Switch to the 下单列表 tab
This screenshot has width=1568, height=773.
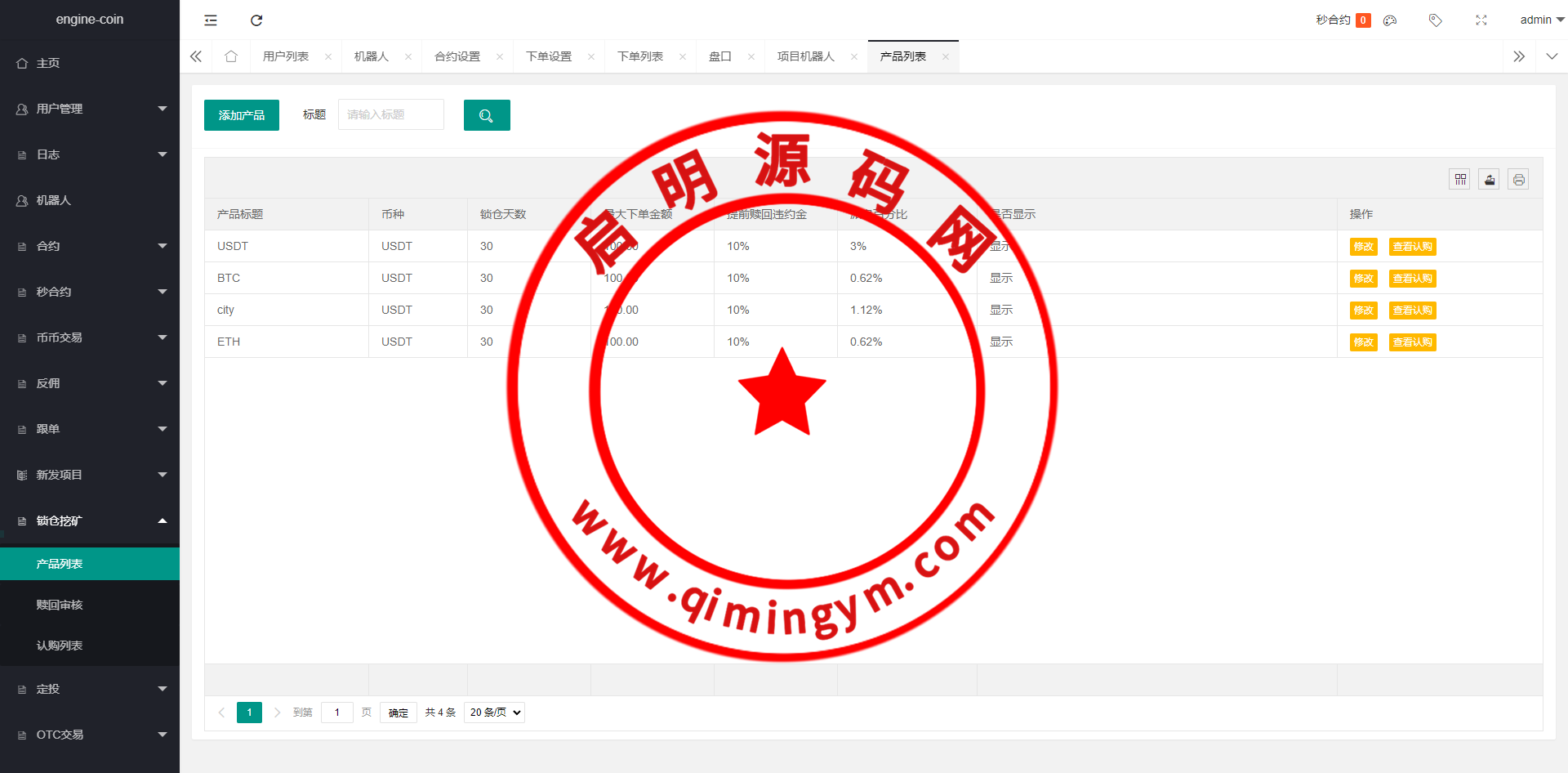point(640,56)
